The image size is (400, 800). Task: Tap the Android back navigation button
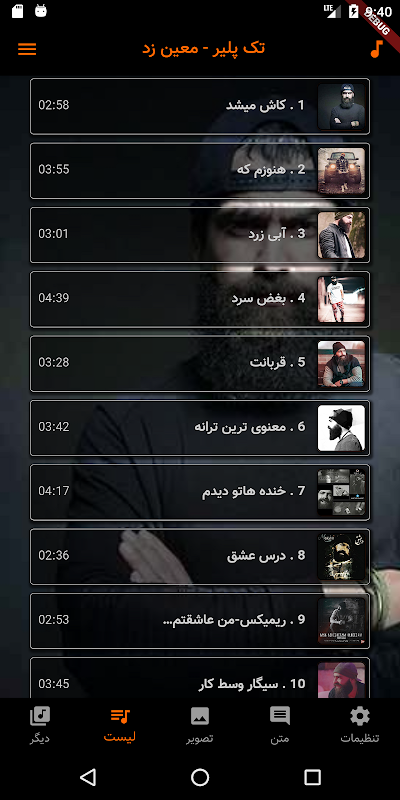click(x=88, y=777)
